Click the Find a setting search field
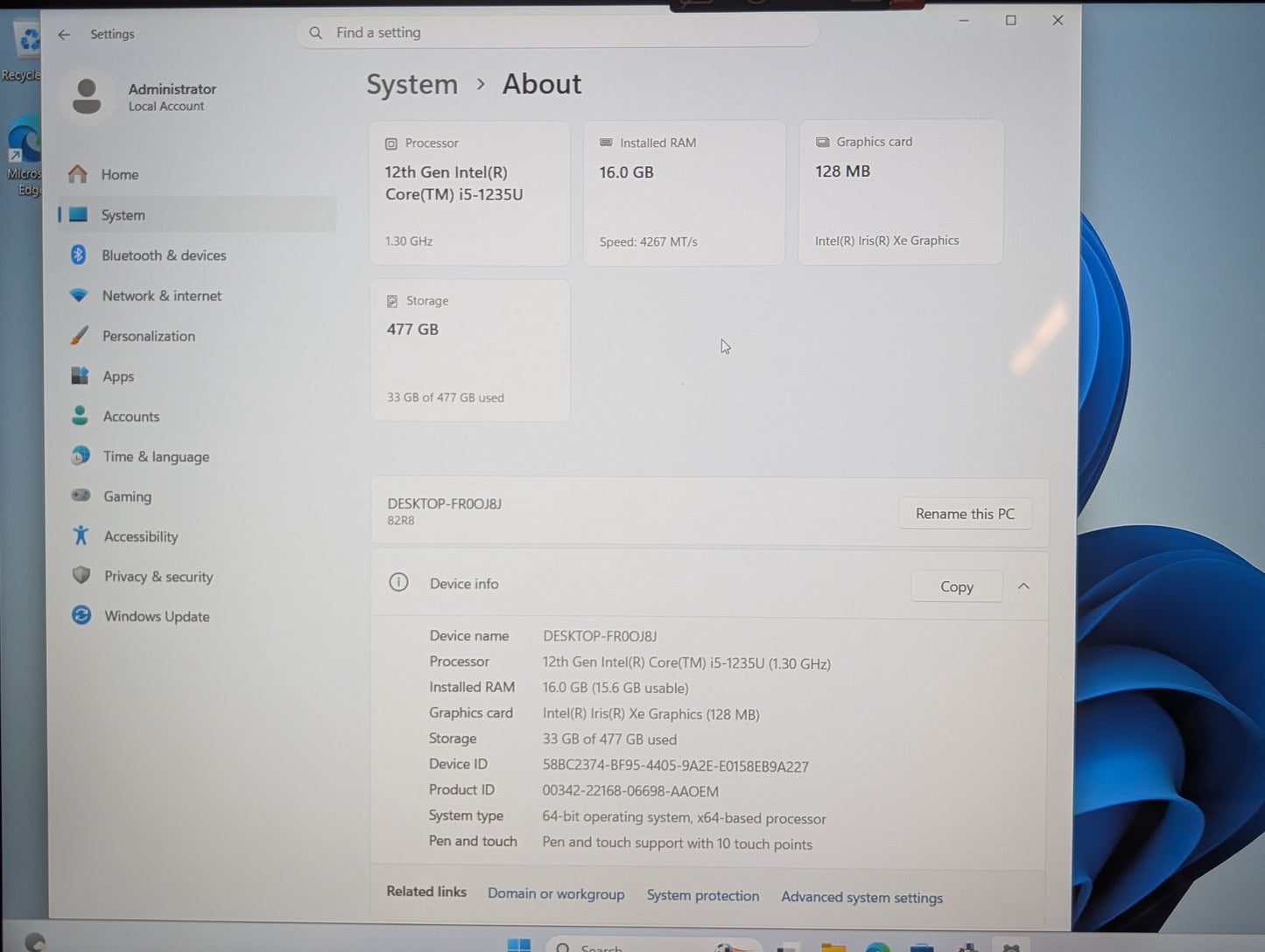Viewport: 1265px width, 952px height. (557, 33)
